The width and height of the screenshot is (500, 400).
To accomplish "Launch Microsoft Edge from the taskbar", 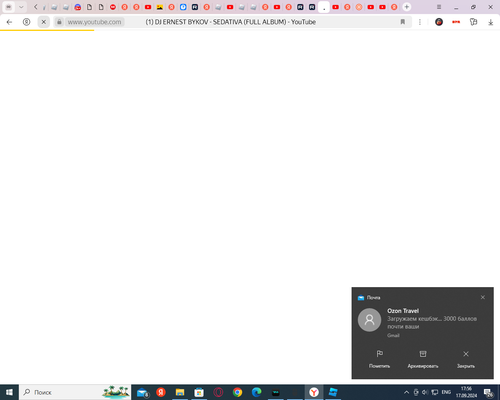I will [256, 392].
